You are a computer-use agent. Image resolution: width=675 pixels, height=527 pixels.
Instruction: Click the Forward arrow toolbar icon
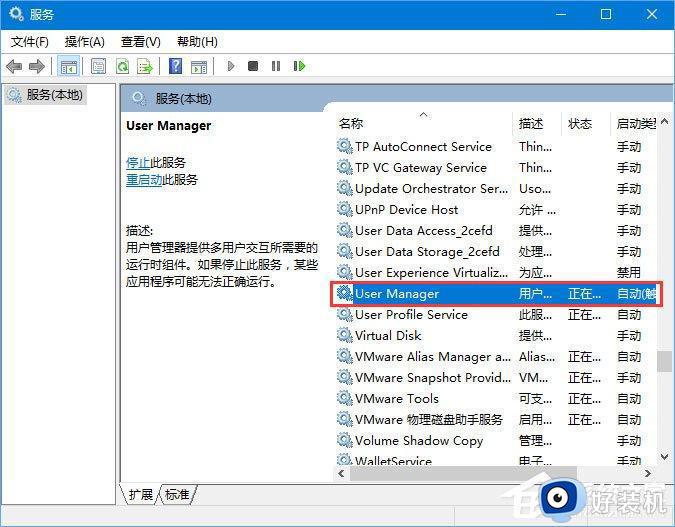(x=37, y=66)
